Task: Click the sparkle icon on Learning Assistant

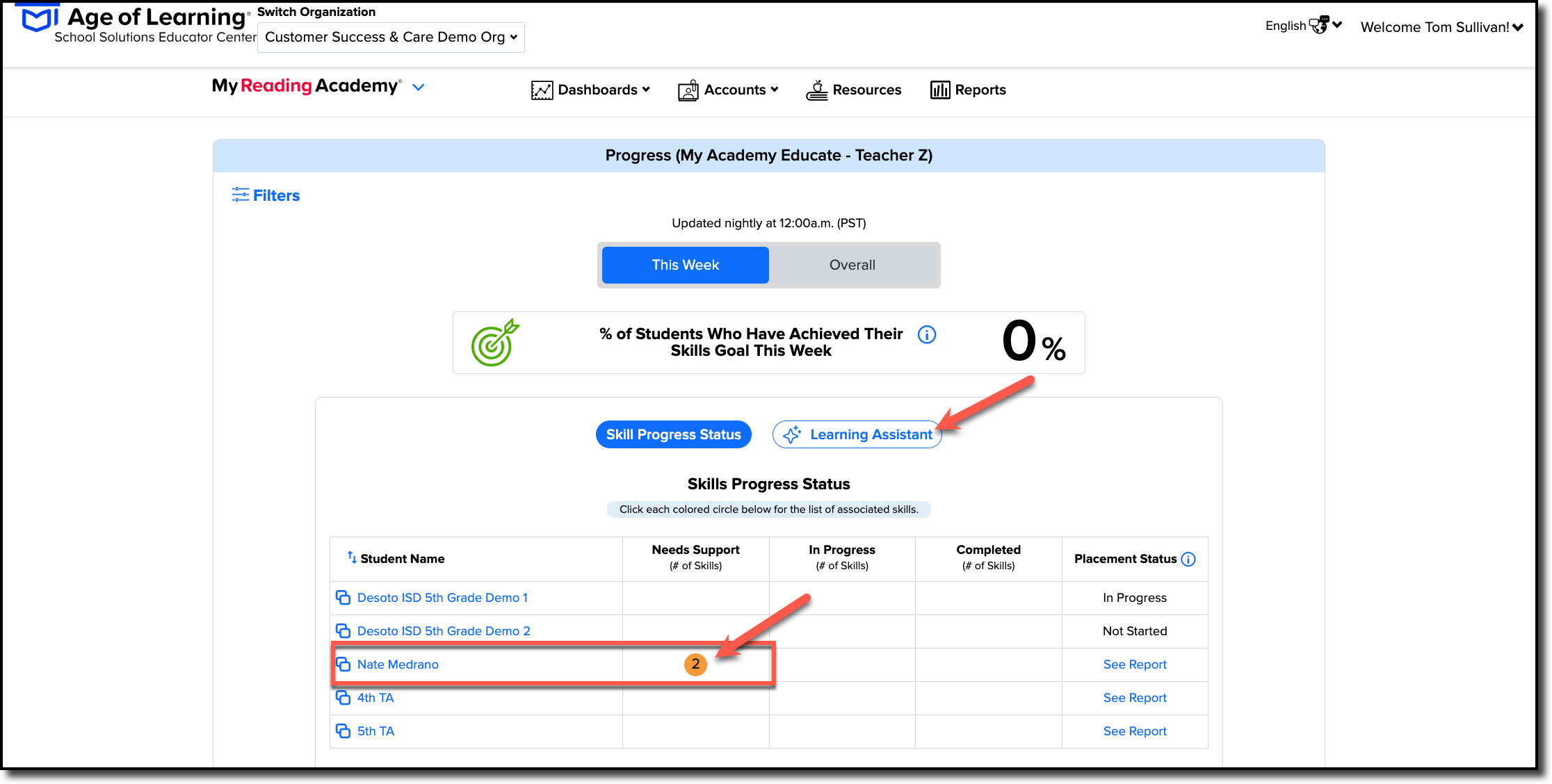Action: tap(791, 434)
